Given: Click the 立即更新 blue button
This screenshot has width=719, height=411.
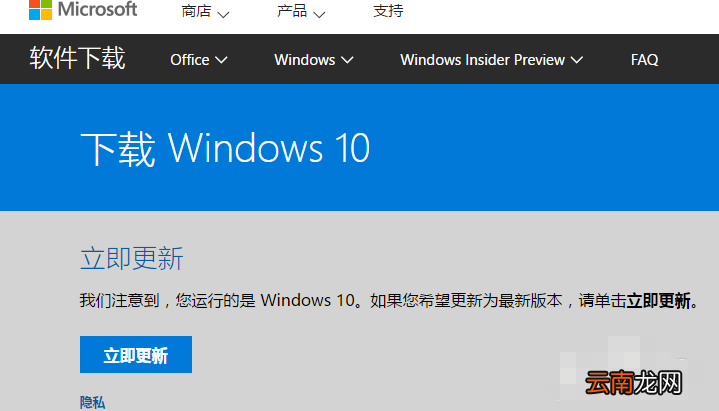Looking at the screenshot, I should [x=136, y=355].
